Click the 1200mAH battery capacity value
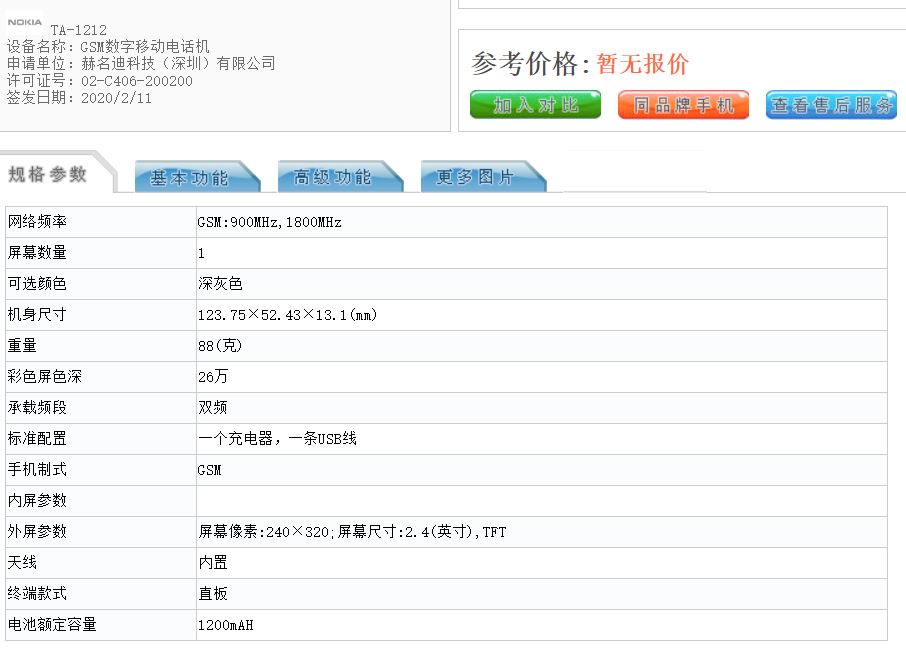This screenshot has width=906, height=651. coord(225,625)
